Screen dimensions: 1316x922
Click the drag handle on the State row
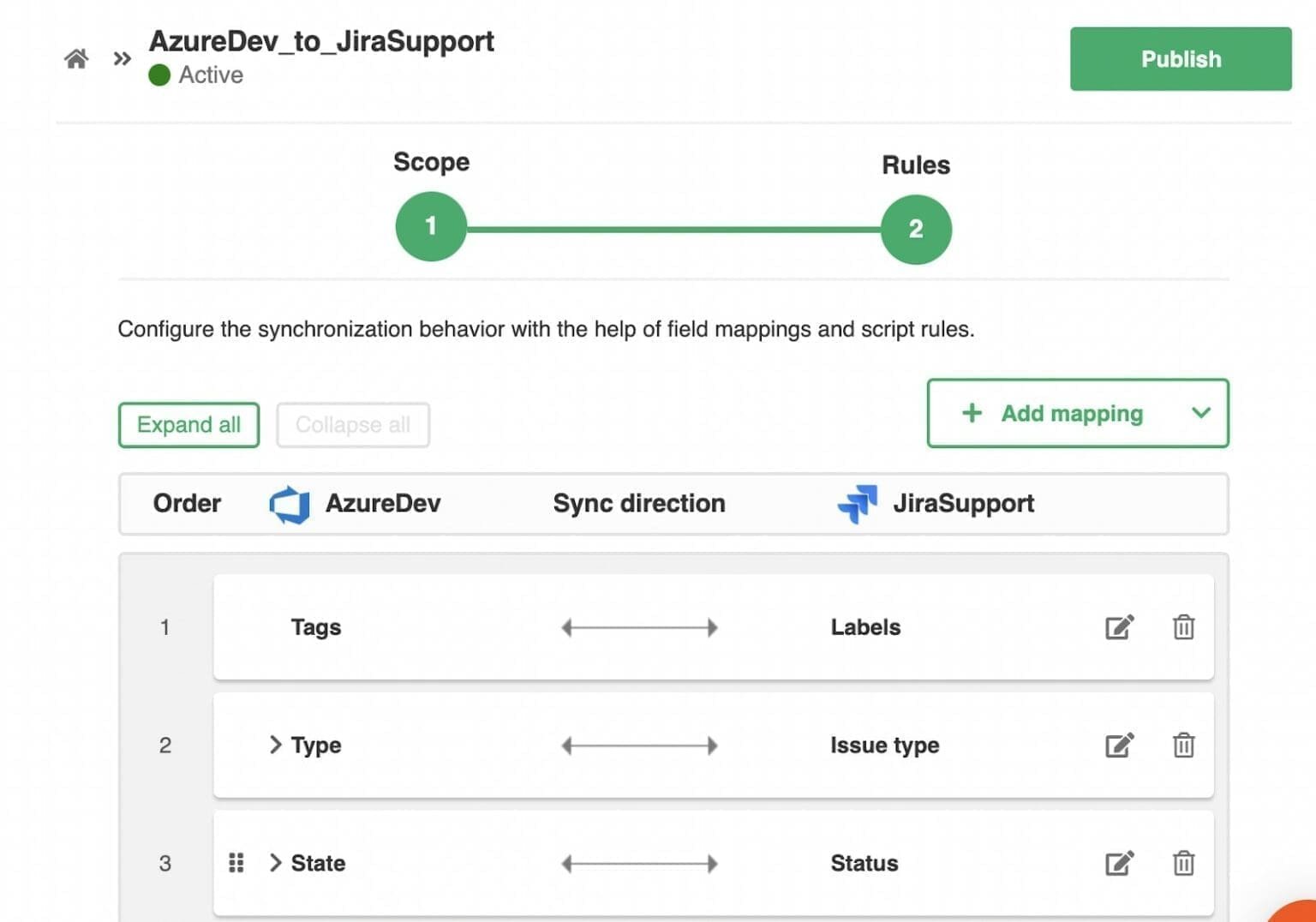pyautogui.click(x=237, y=863)
